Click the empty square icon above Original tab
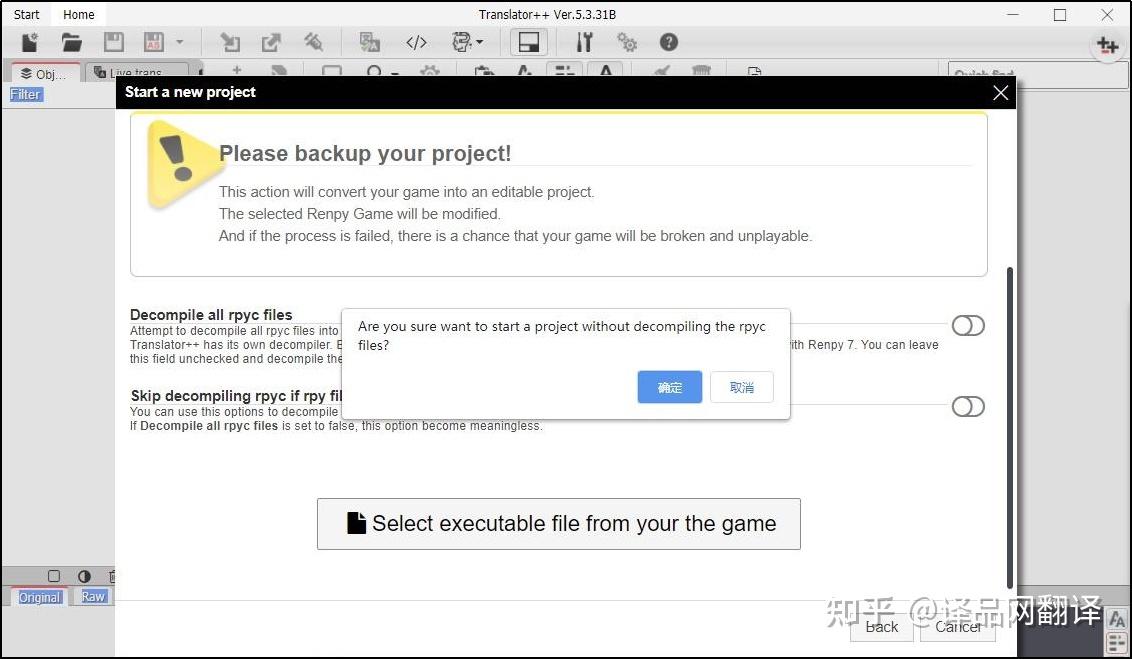Image resolution: width=1132 pixels, height=659 pixels. (x=54, y=576)
